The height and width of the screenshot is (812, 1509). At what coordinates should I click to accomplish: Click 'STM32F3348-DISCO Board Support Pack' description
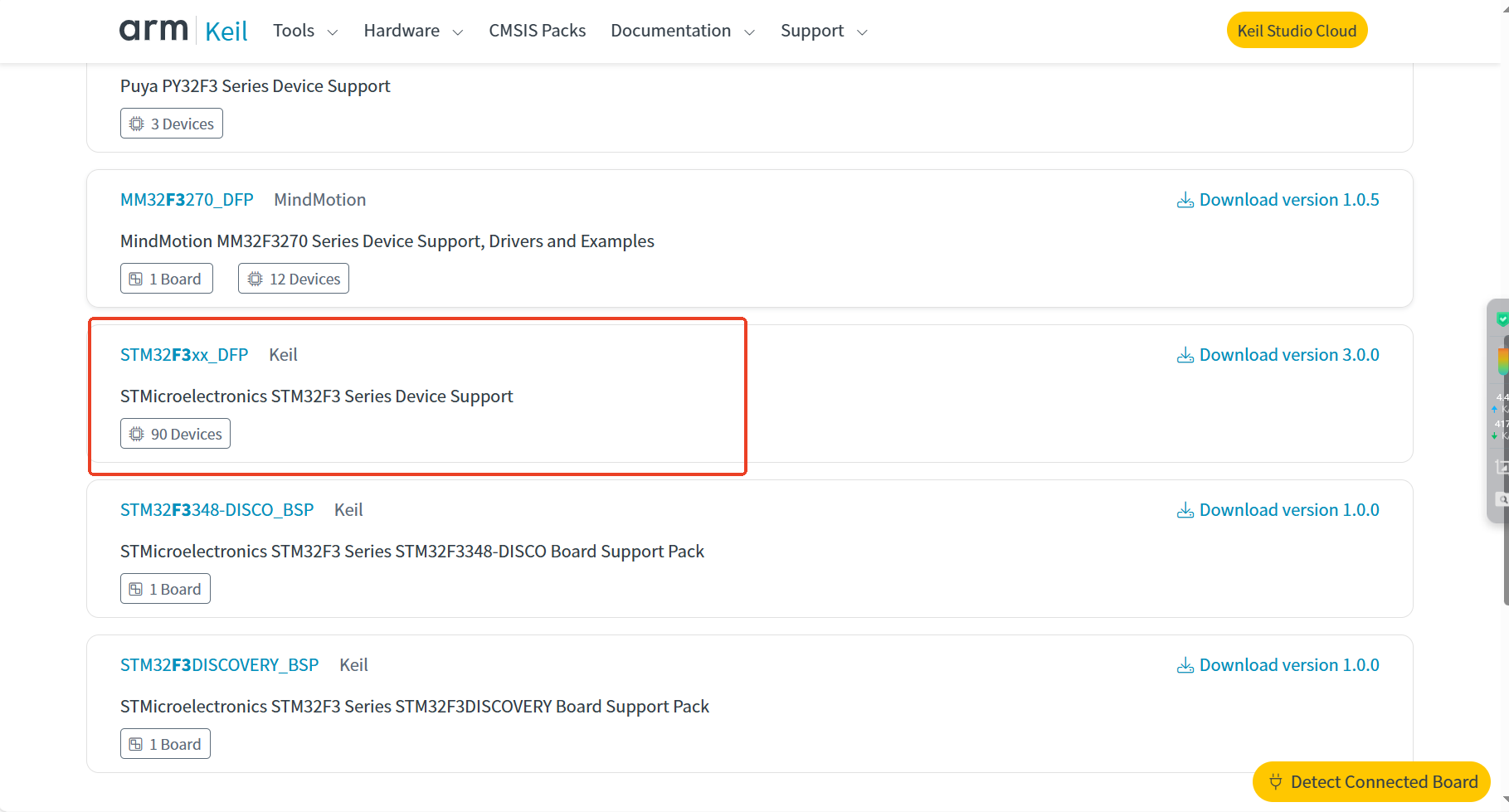(412, 552)
